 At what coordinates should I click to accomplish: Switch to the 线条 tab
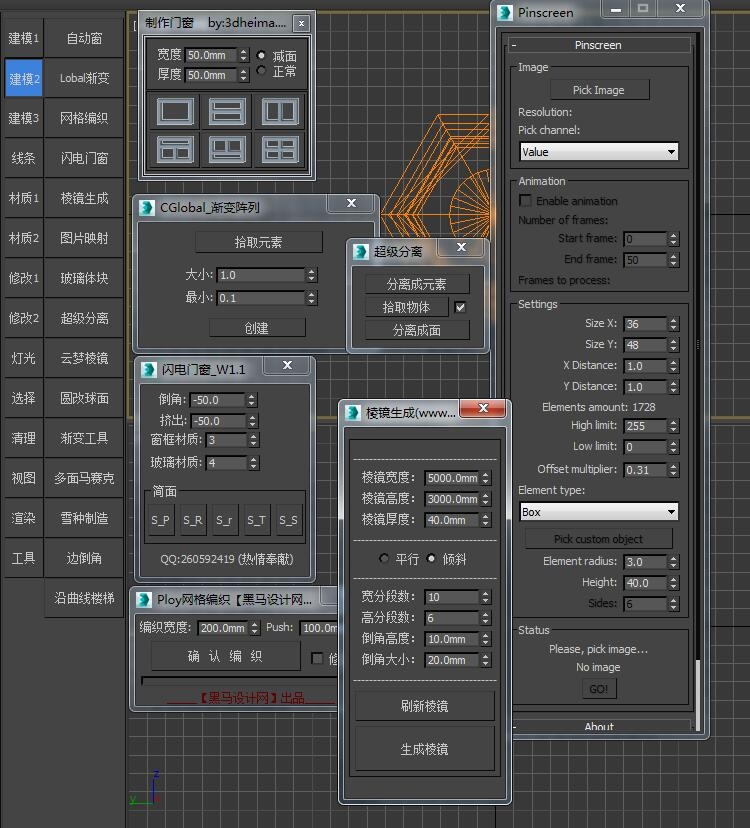(x=24, y=158)
